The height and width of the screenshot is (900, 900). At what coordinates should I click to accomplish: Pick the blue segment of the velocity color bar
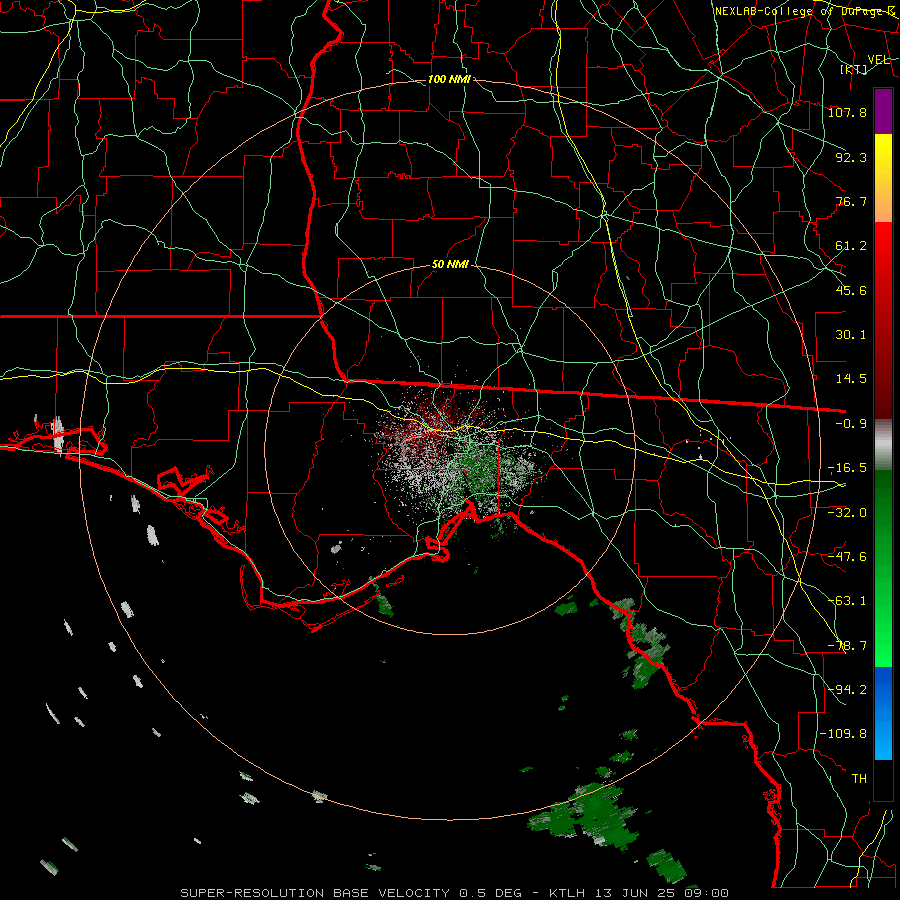[883, 713]
